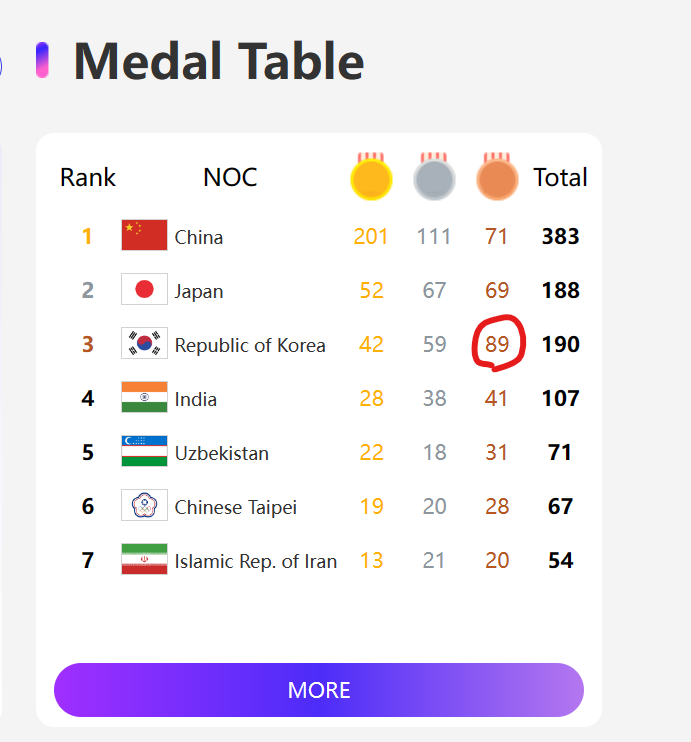691x742 pixels.
Task: Click the gold medal column icon
Action: (x=371, y=178)
